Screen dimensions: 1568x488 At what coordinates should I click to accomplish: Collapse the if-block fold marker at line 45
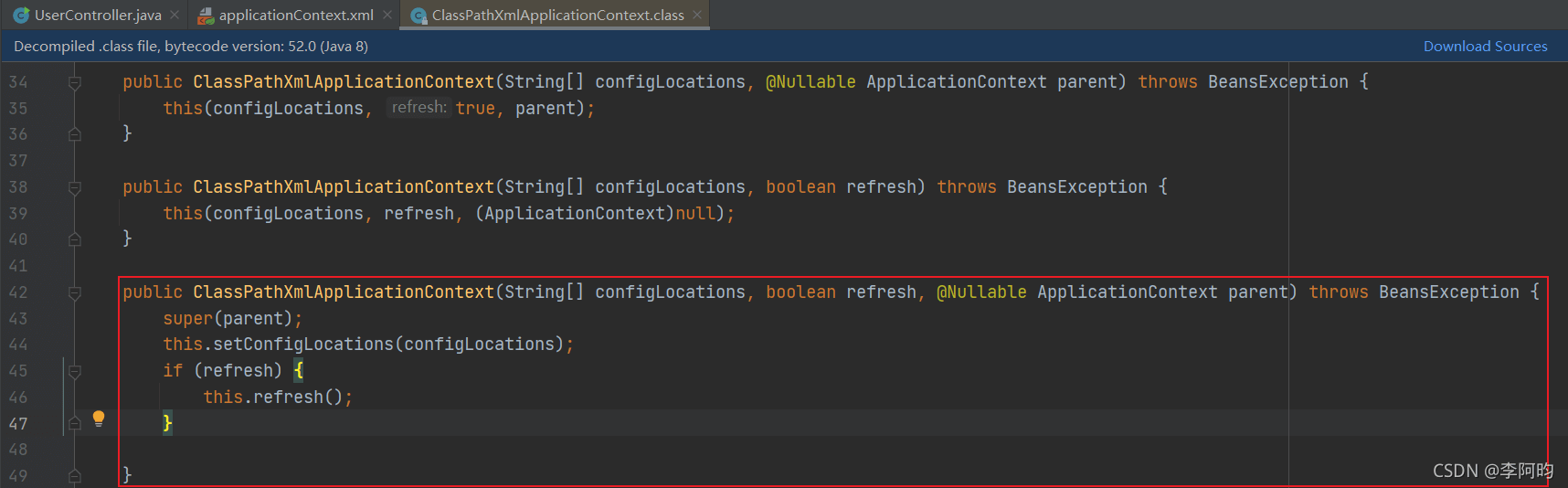(75, 372)
